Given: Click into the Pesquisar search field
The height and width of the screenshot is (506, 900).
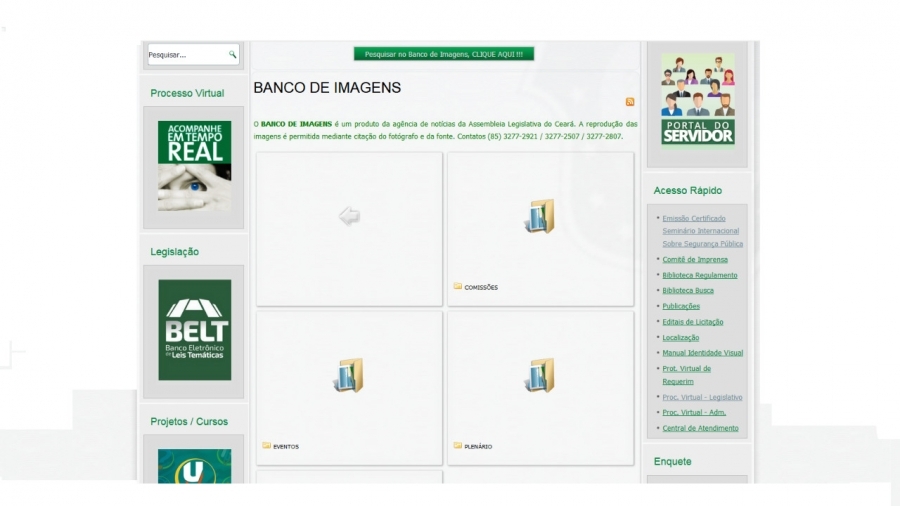Looking at the screenshot, I should [186, 55].
